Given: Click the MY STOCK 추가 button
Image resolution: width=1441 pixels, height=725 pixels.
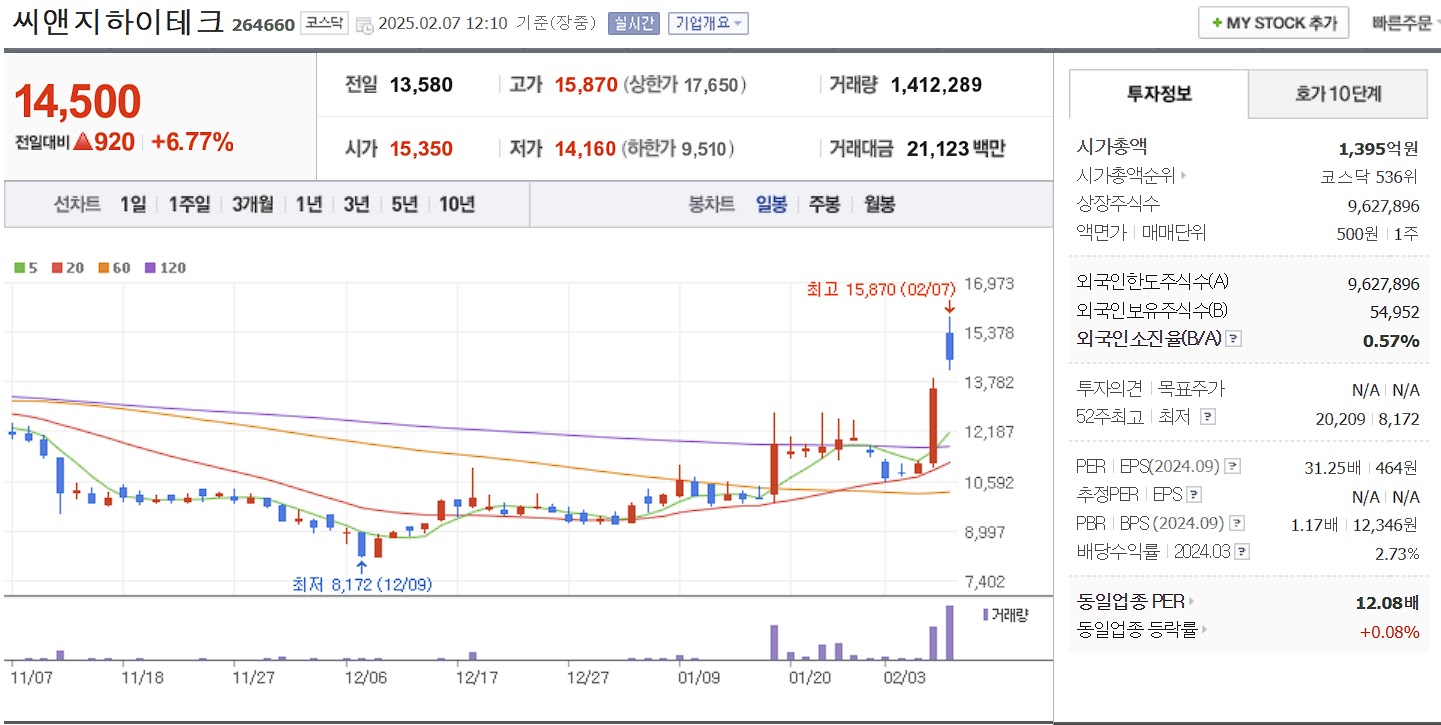Looking at the screenshot, I should point(1273,23).
